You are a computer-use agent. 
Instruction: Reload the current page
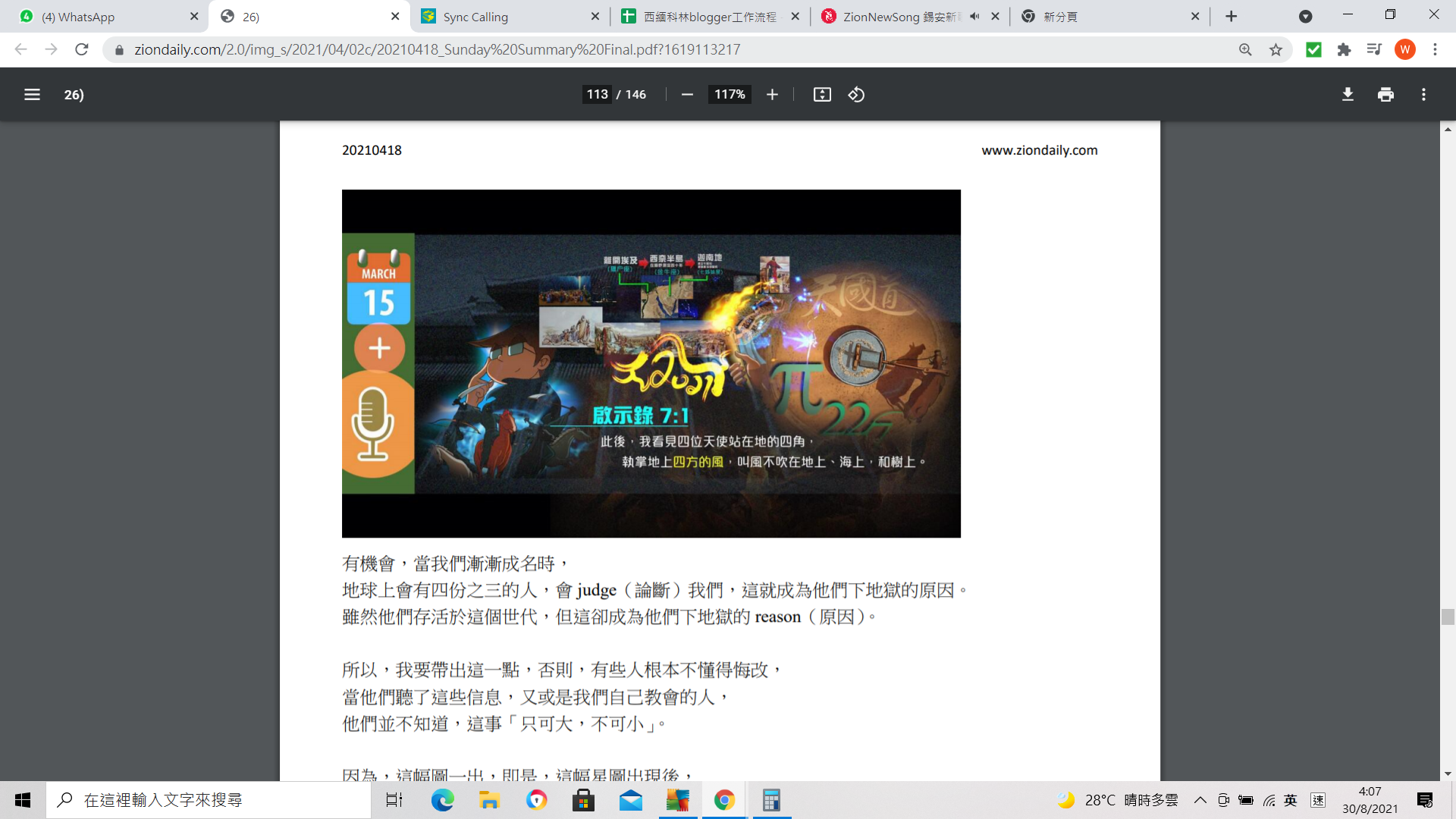click(81, 49)
